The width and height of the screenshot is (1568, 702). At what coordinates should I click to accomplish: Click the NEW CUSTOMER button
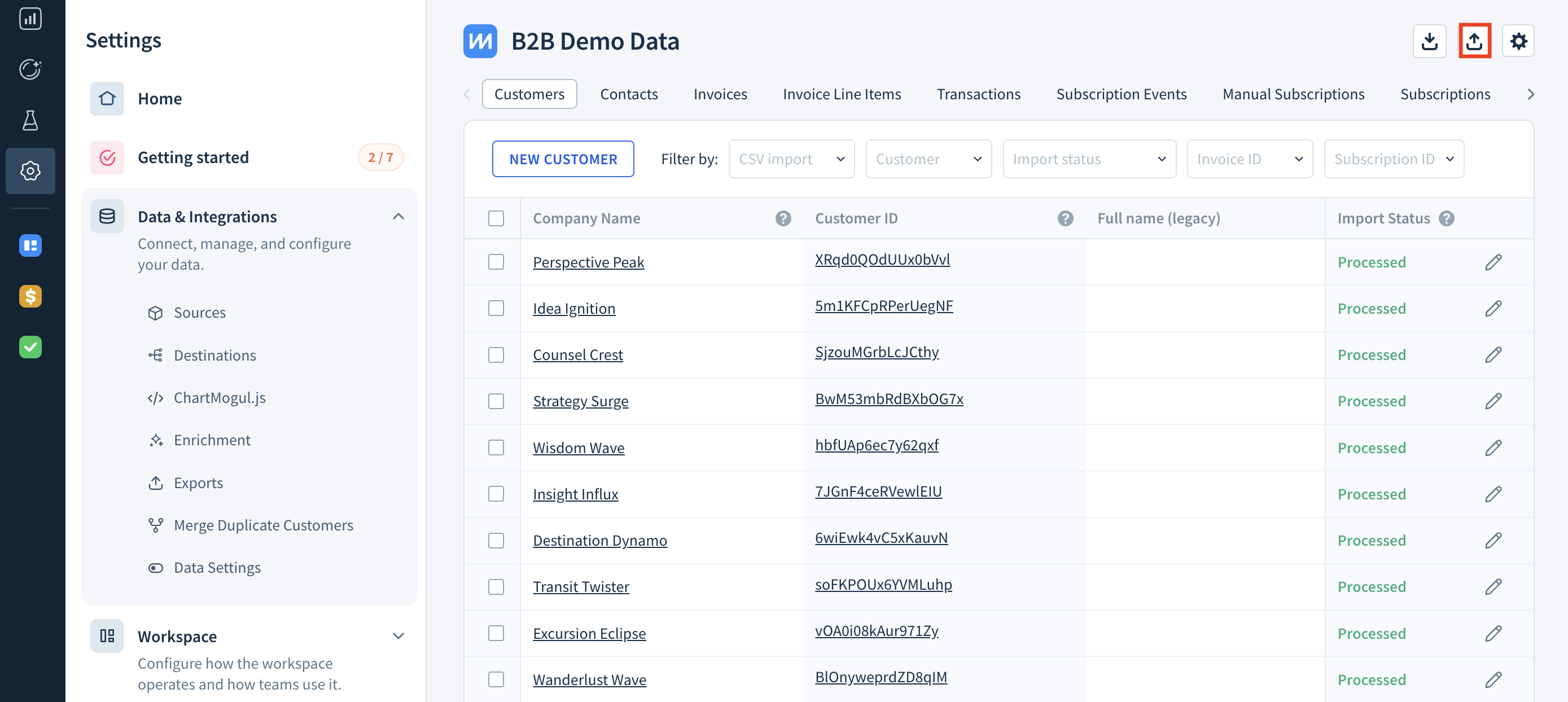pyautogui.click(x=562, y=159)
